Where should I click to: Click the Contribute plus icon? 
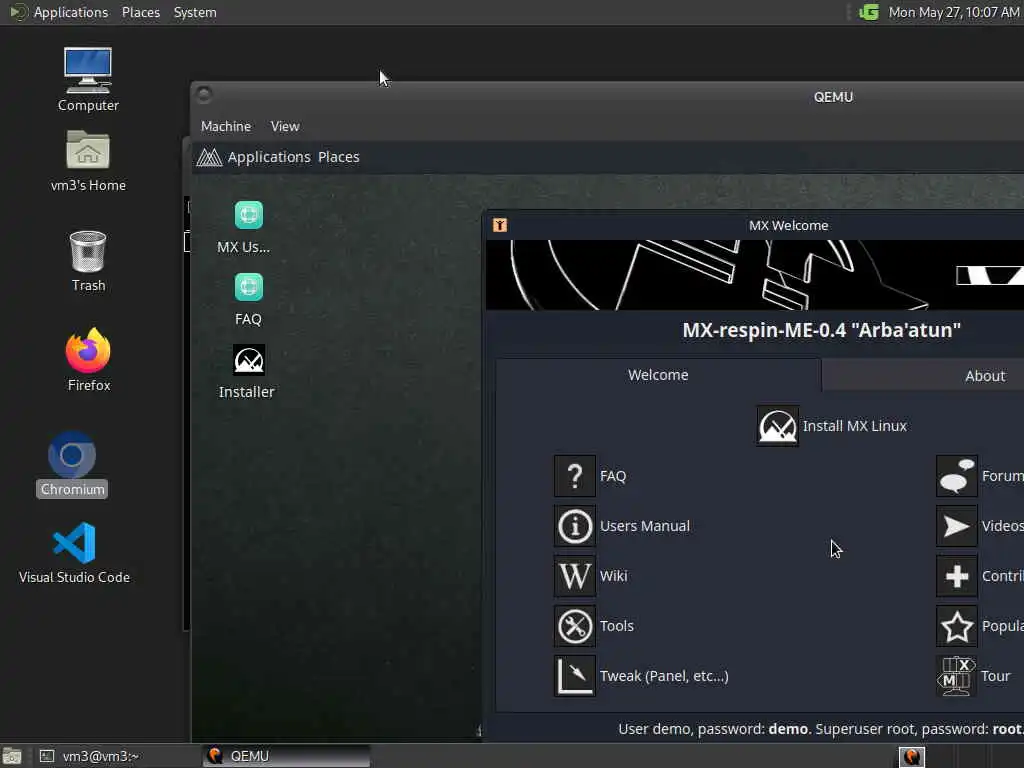(957, 576)
